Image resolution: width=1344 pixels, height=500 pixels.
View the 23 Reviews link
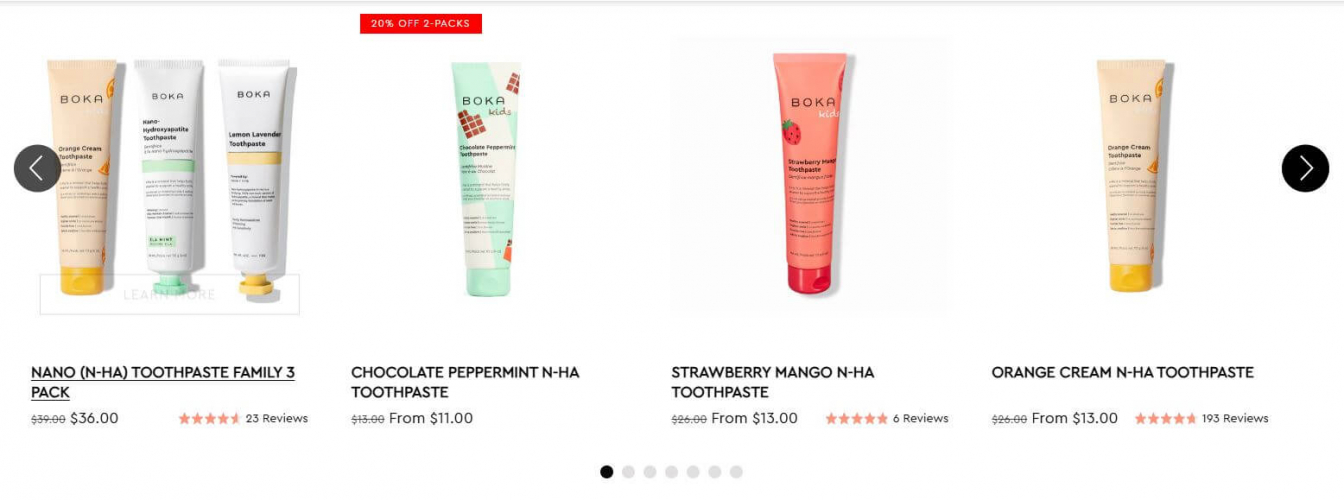[x=277, y=419]
